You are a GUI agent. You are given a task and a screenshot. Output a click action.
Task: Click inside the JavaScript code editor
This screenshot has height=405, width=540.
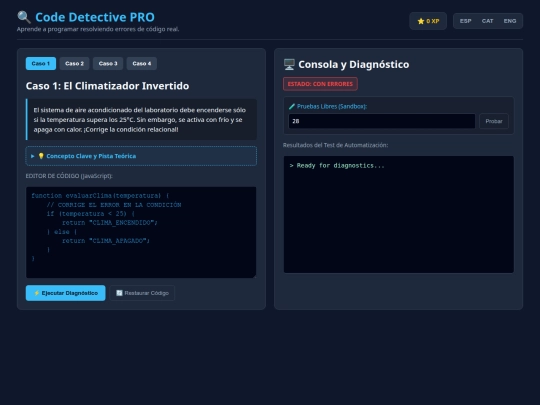(141, 232)
